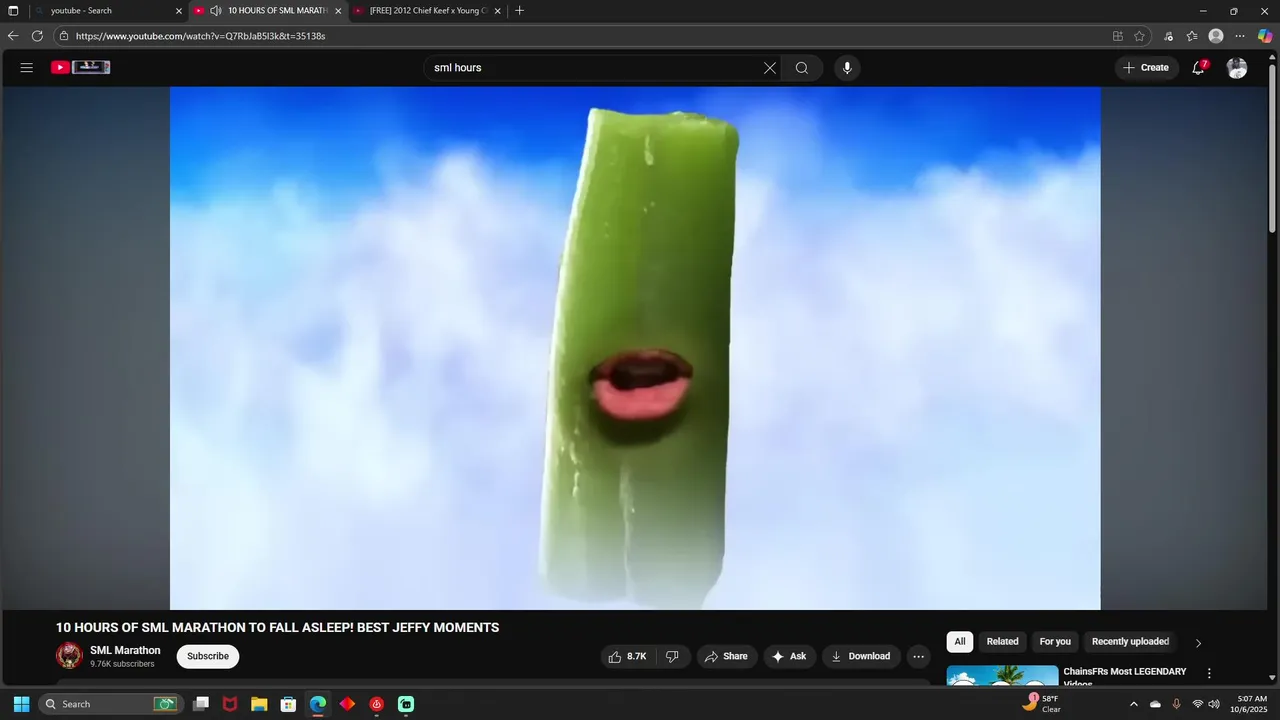Clear the 'sml hours' search text
Image resolution: width=1280 pixels, height=720 pixels.
pos(770,68)
